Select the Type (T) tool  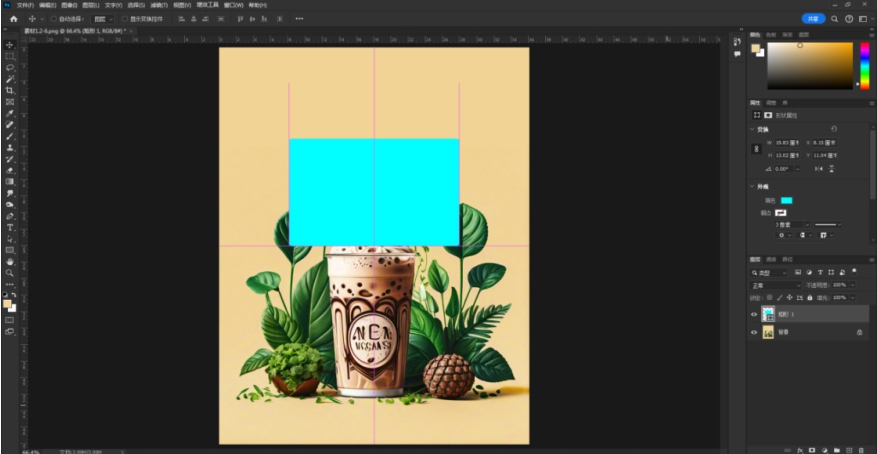10,227
